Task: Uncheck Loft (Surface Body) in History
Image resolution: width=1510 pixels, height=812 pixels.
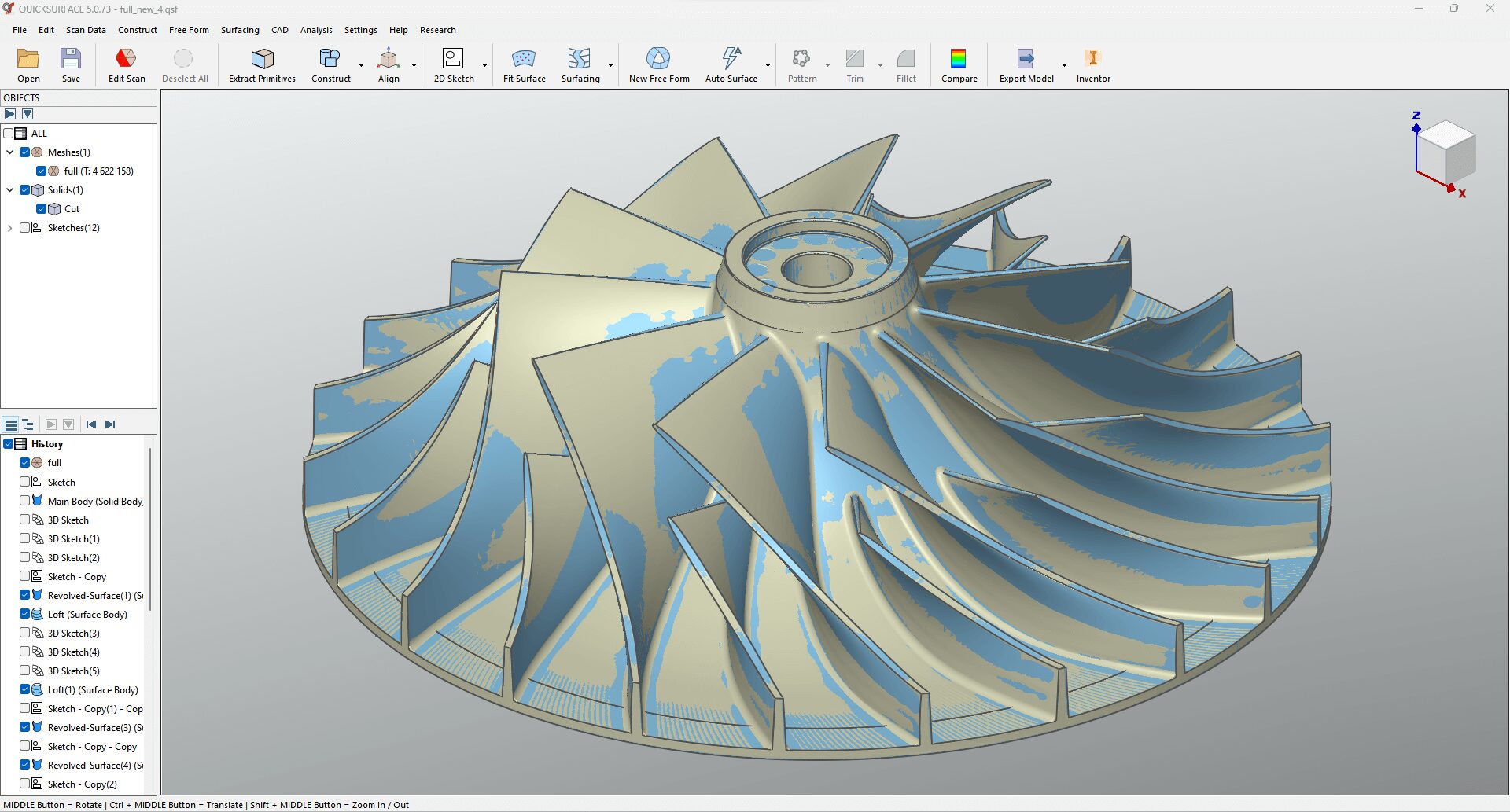Action: (x=24, y=615)
